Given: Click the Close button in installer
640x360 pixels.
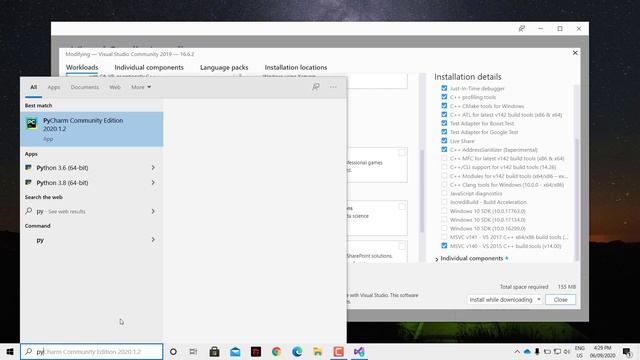Looking at the screenshot, I should pos(560,300).
